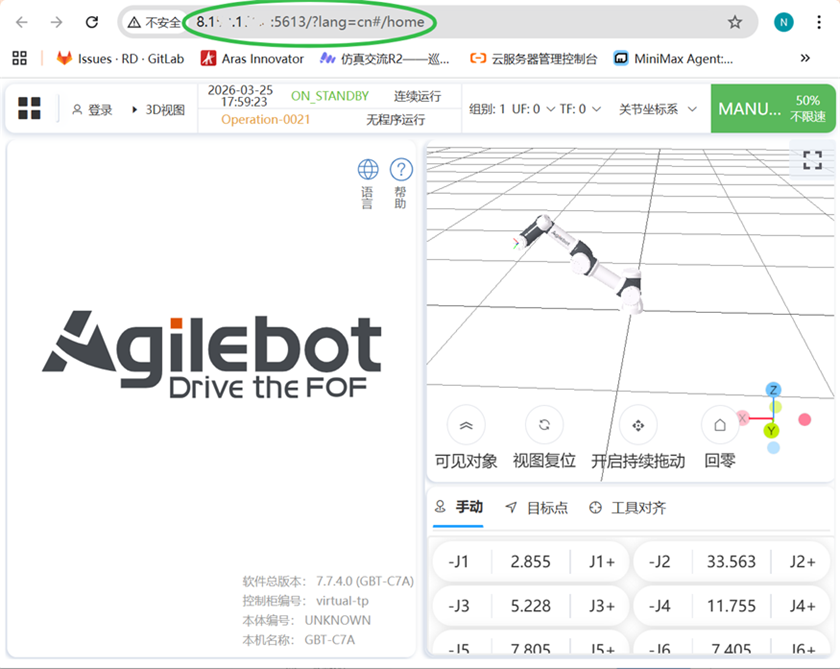Viewport: 840px width, 669px height.
Task: Click the 组别: 1 group label
Action: (487, 109)
